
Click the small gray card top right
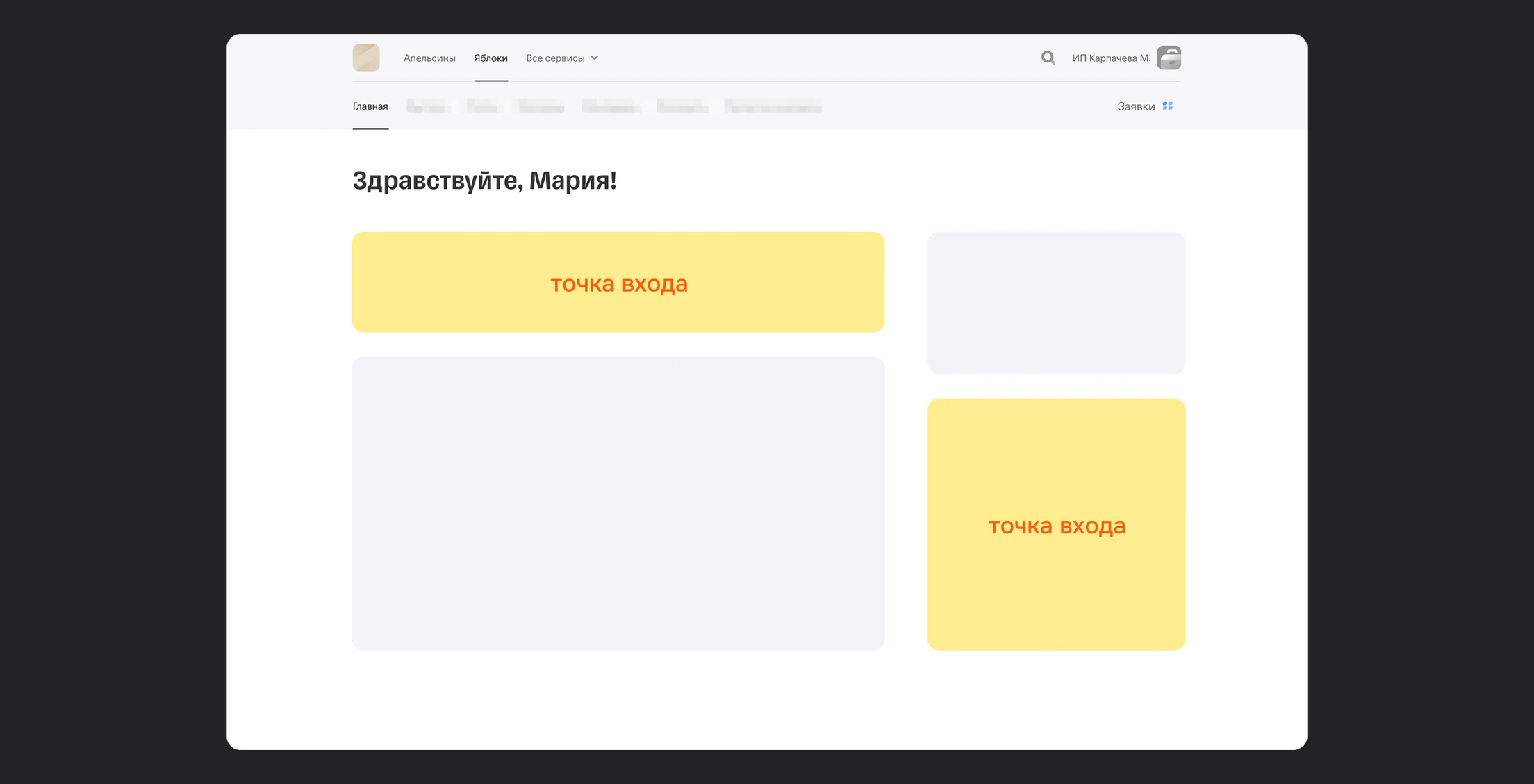pos(1057,303)
